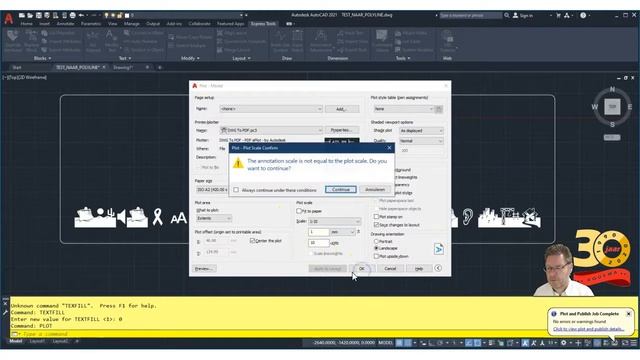Open the mm units dropdown
The width and height of the screenshot is (640, 360).
coord(343,232)
